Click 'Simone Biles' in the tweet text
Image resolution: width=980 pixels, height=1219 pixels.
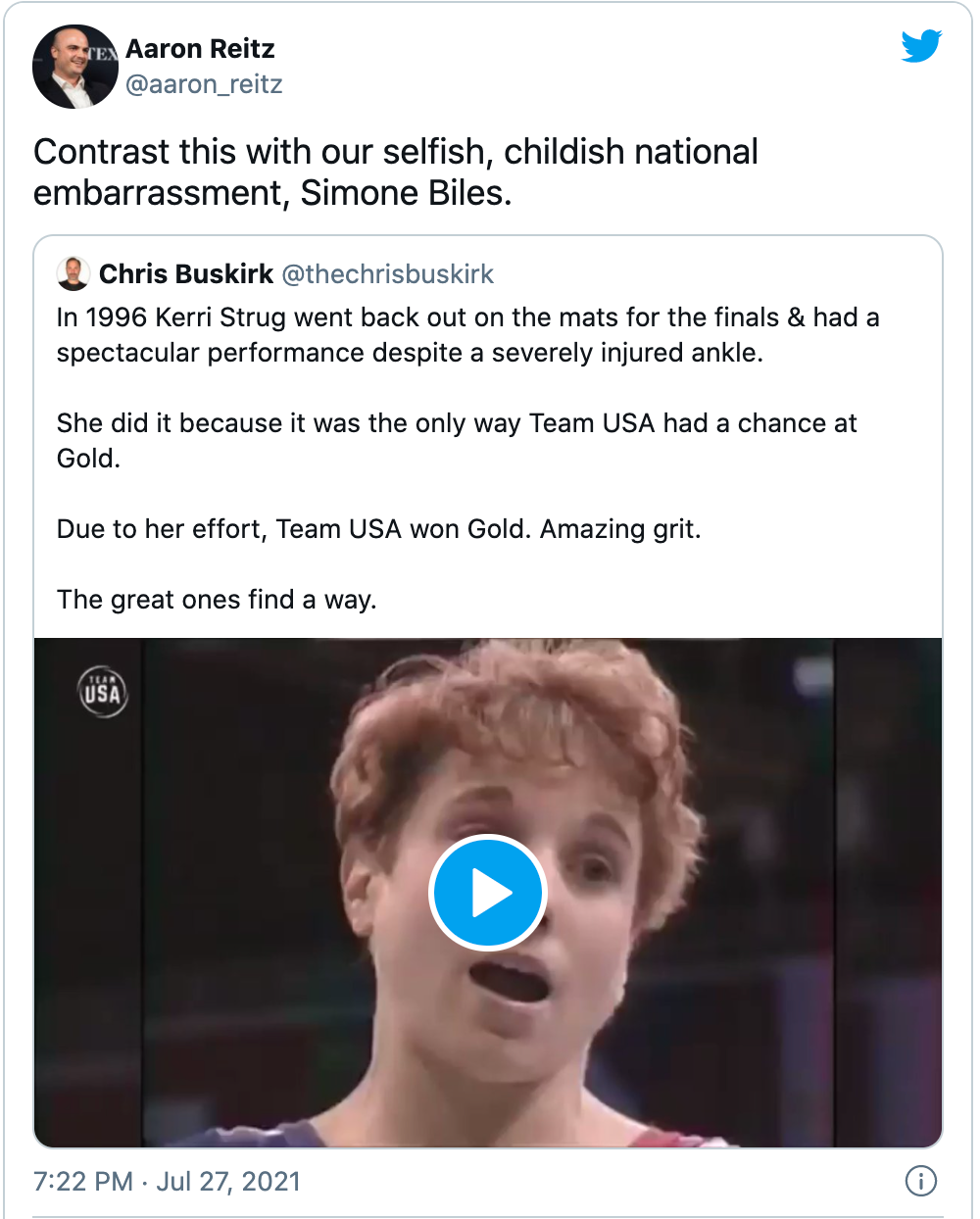tap(406, 194)
